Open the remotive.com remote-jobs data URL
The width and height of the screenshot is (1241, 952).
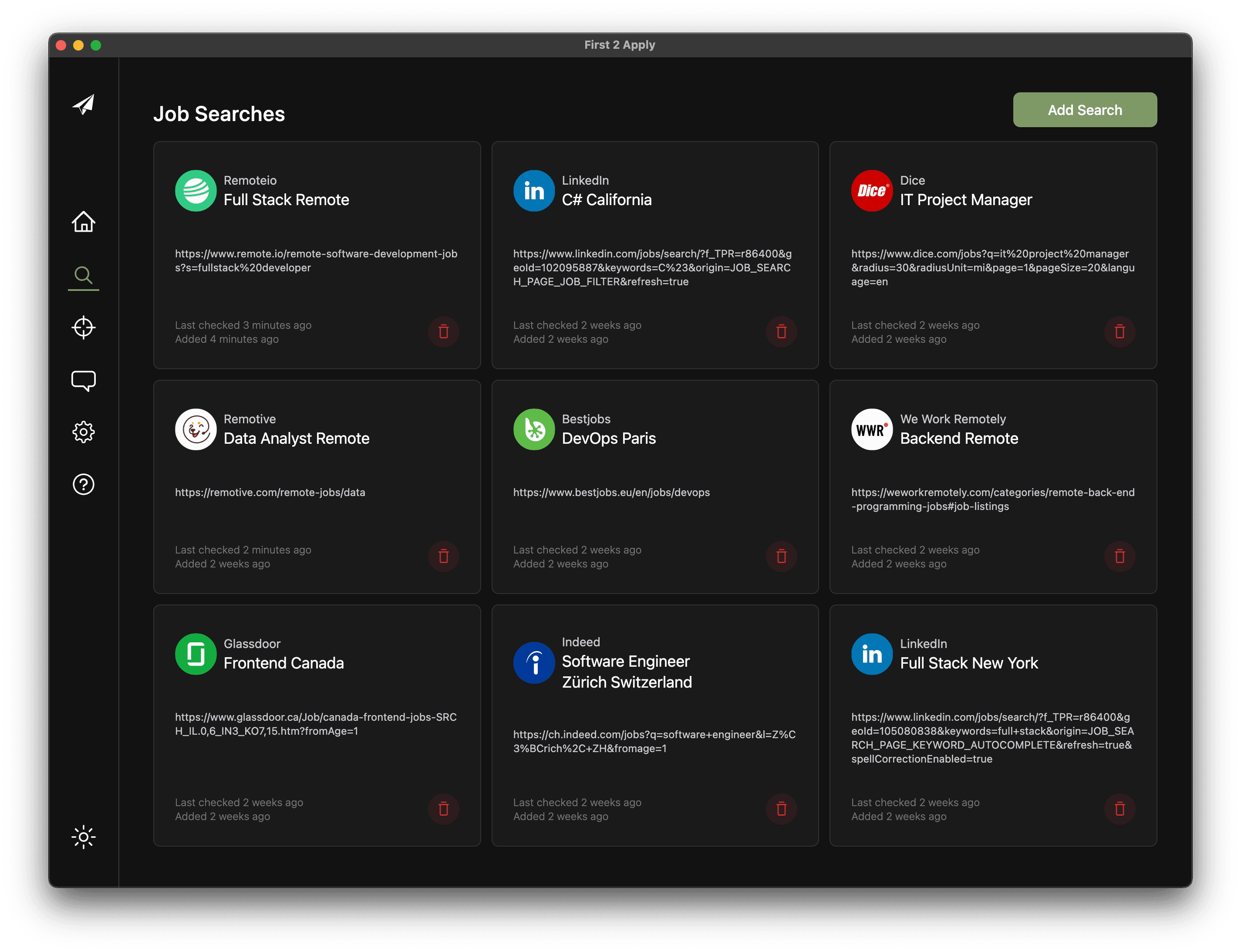270,493
